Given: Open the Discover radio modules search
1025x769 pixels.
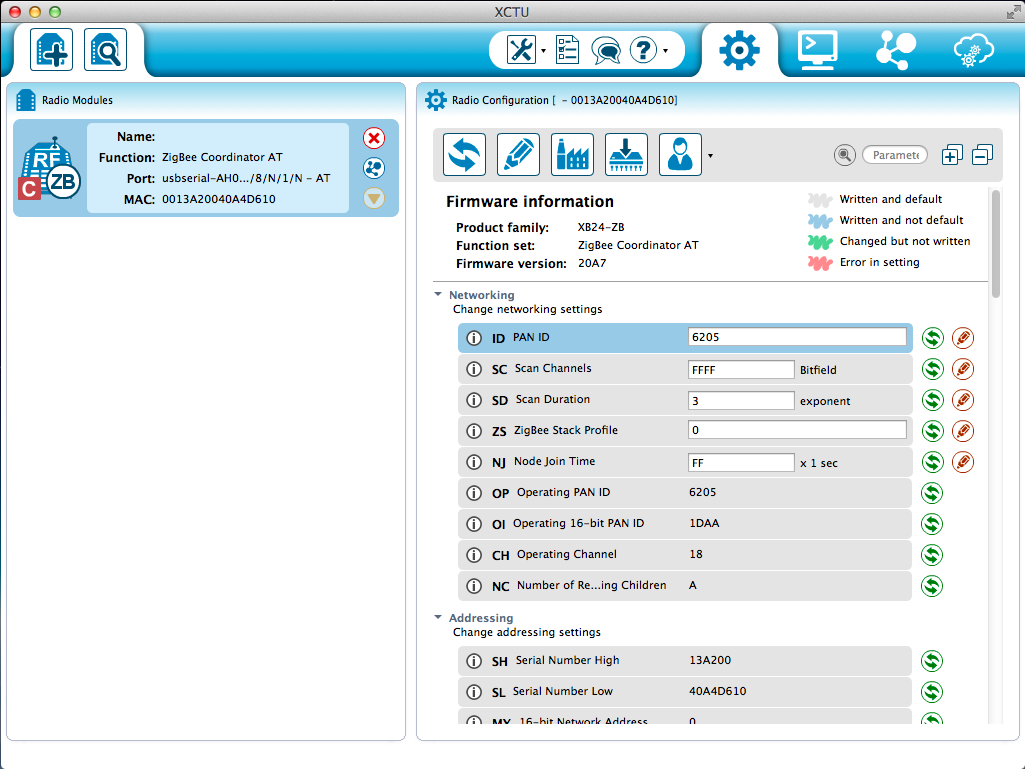Looking at the screenshot, I should coord(105,50).
